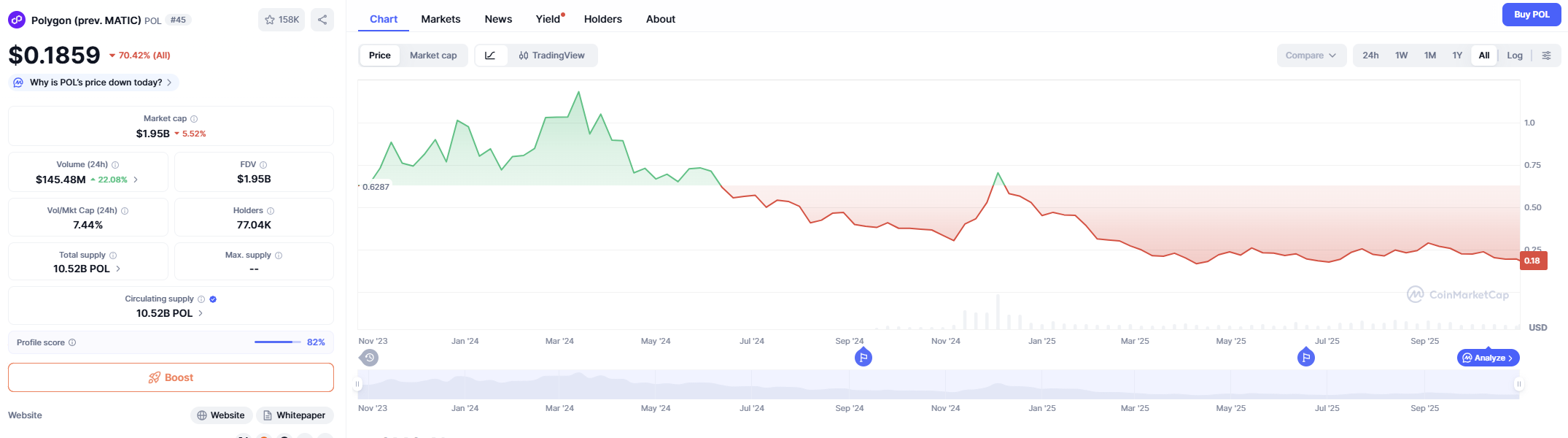1568x438 pixels.
Task: Open chart settings sliders icon
Action: tap(1546, 55)
